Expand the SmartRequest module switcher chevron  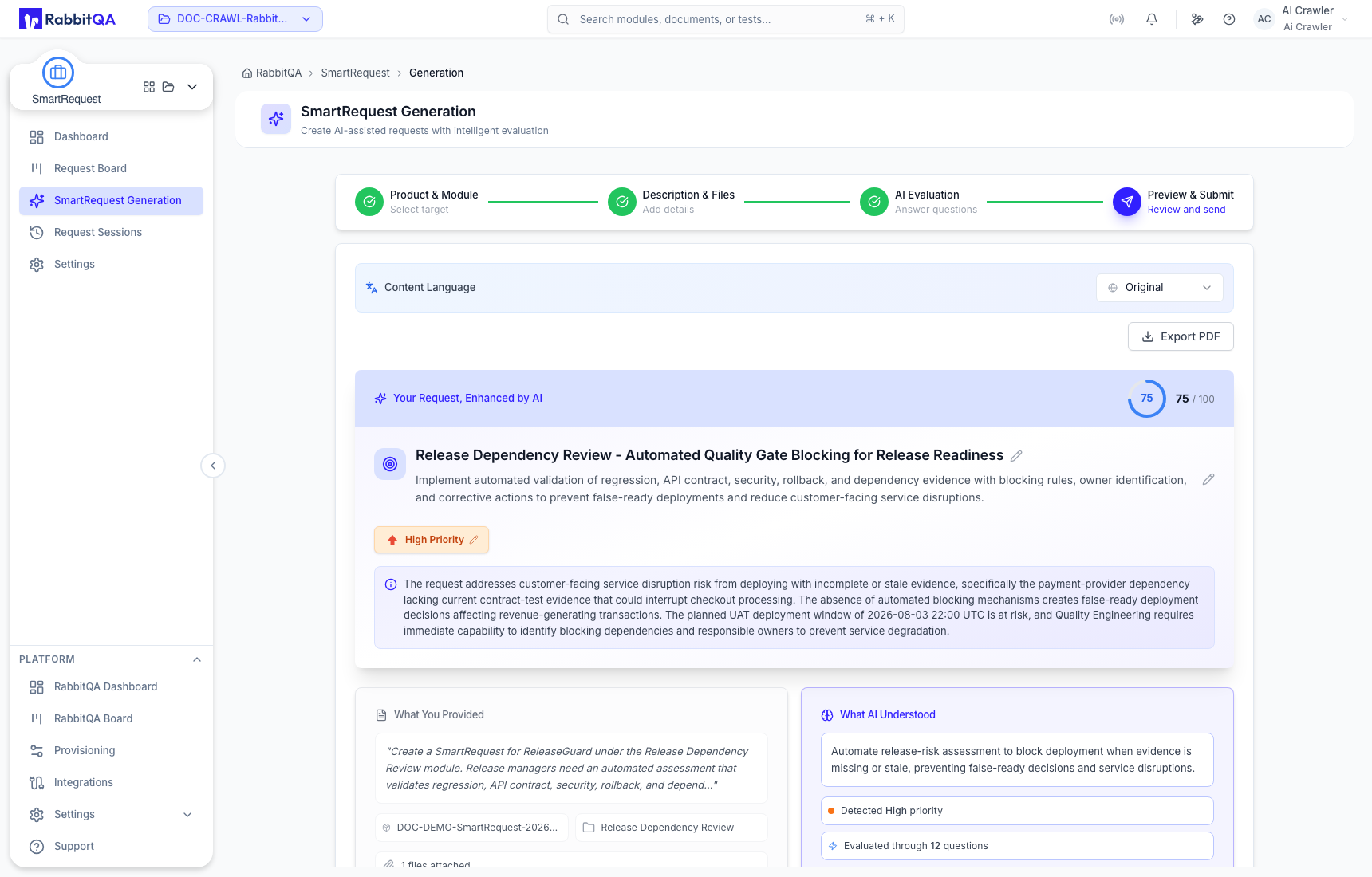pos(192,87)
